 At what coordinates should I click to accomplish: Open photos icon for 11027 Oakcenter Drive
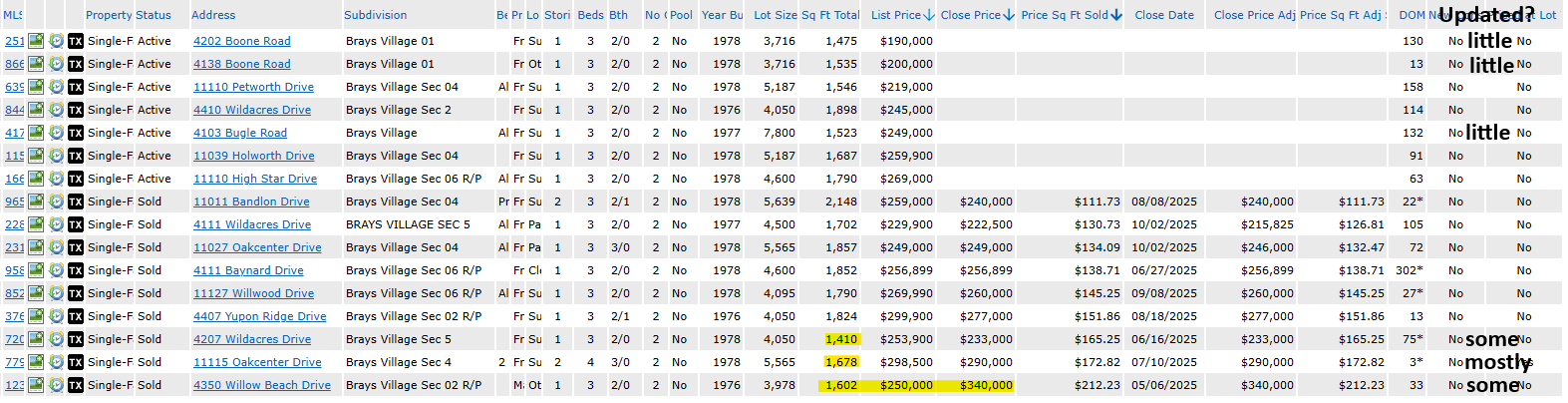36,247
